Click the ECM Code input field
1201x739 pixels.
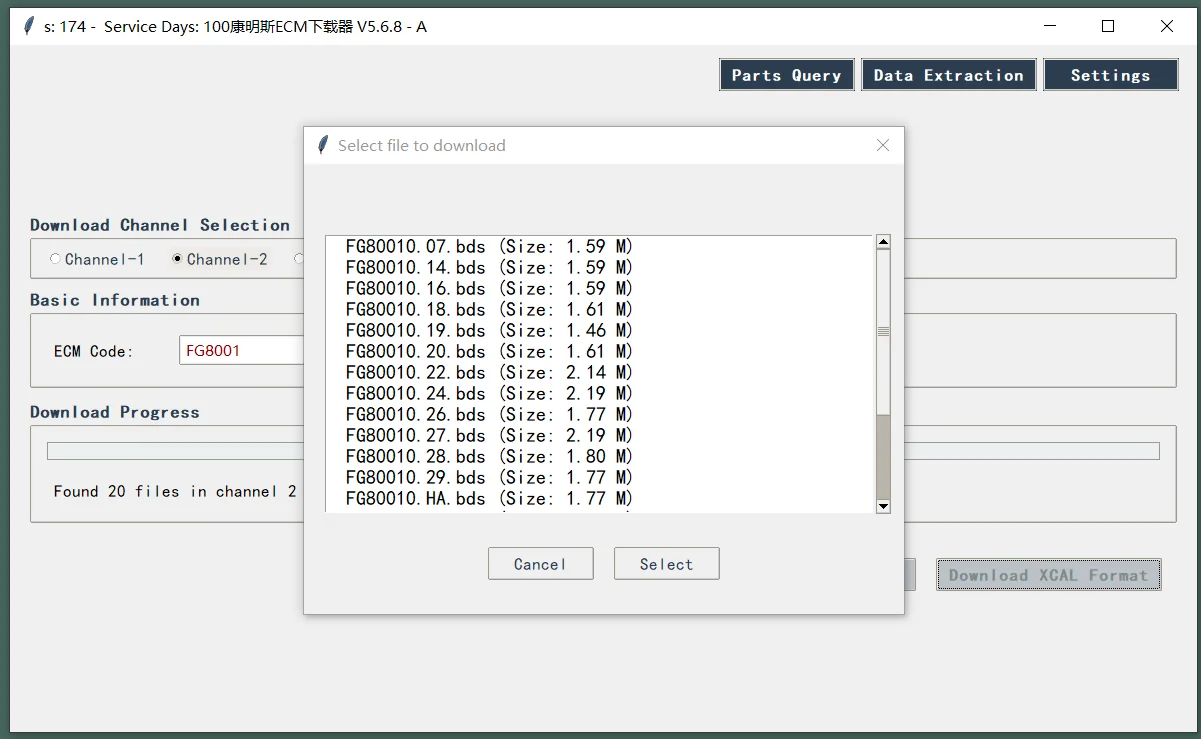[242, 351]
